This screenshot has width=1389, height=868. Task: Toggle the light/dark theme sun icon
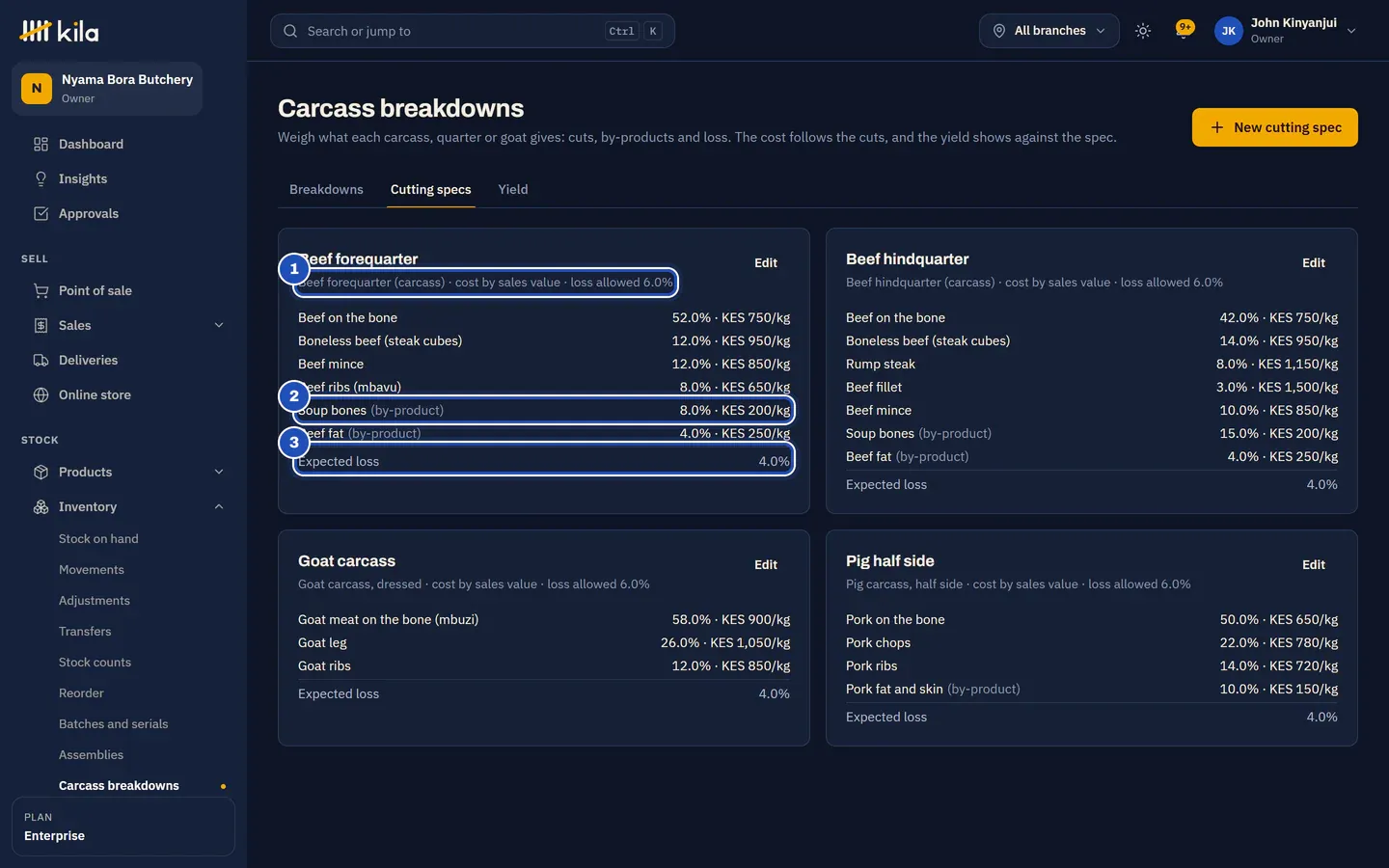tap(1143, 31)
